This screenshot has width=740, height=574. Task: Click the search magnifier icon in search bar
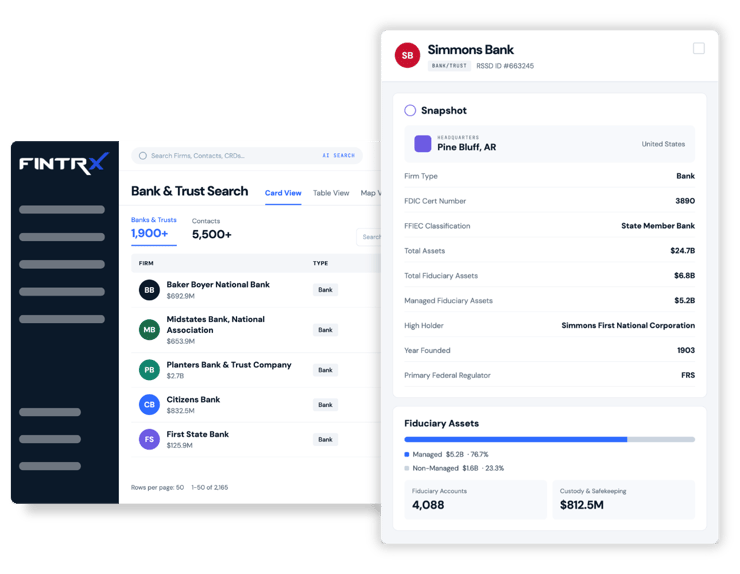(x=143, y=156)
